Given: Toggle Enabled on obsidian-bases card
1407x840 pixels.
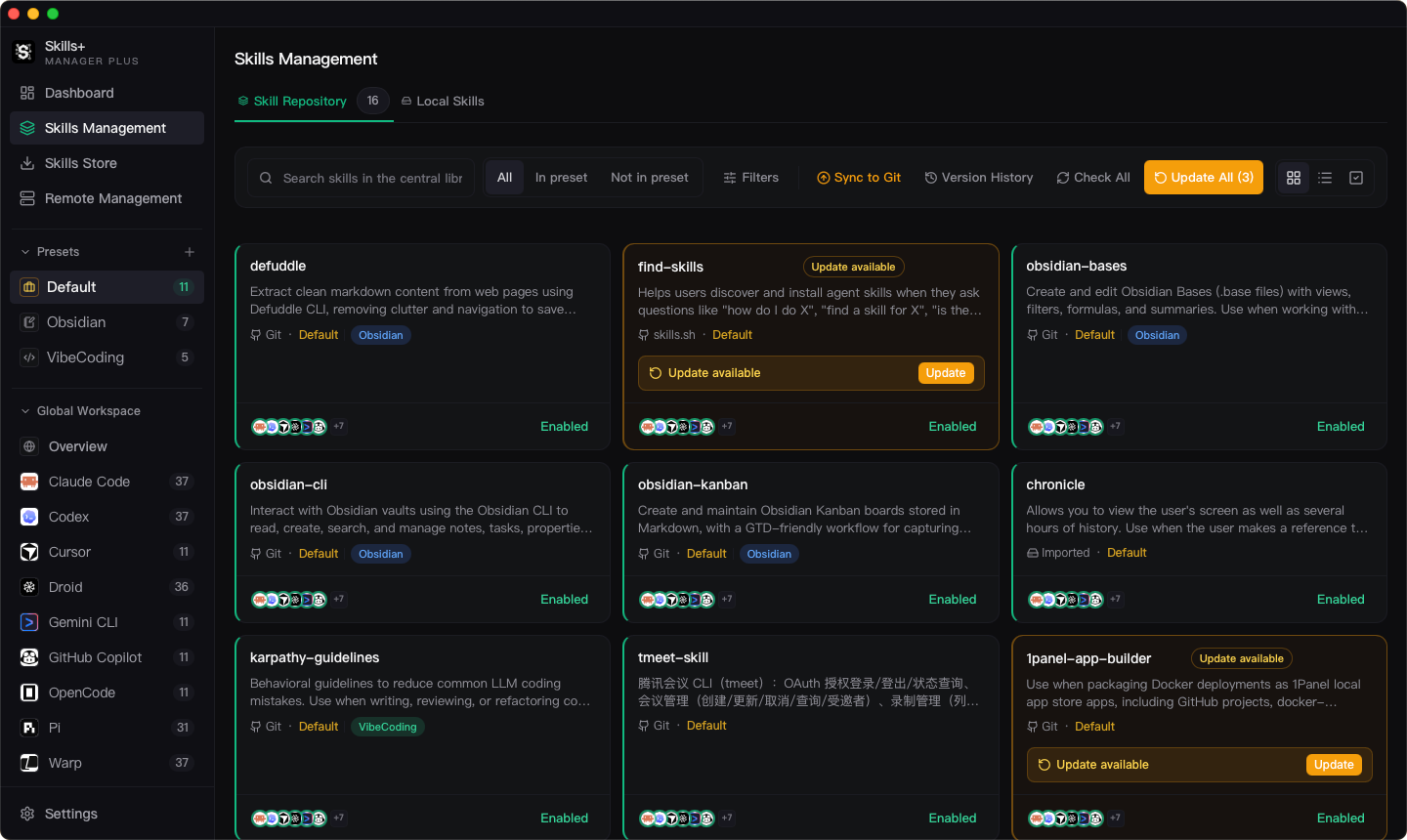Looking at the screenshot, I should (1341, 427).
